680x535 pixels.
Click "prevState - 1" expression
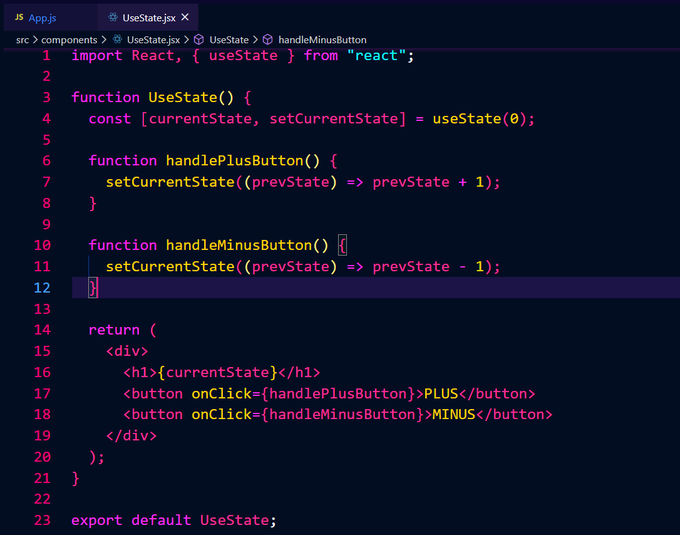(x=428, y=267)
